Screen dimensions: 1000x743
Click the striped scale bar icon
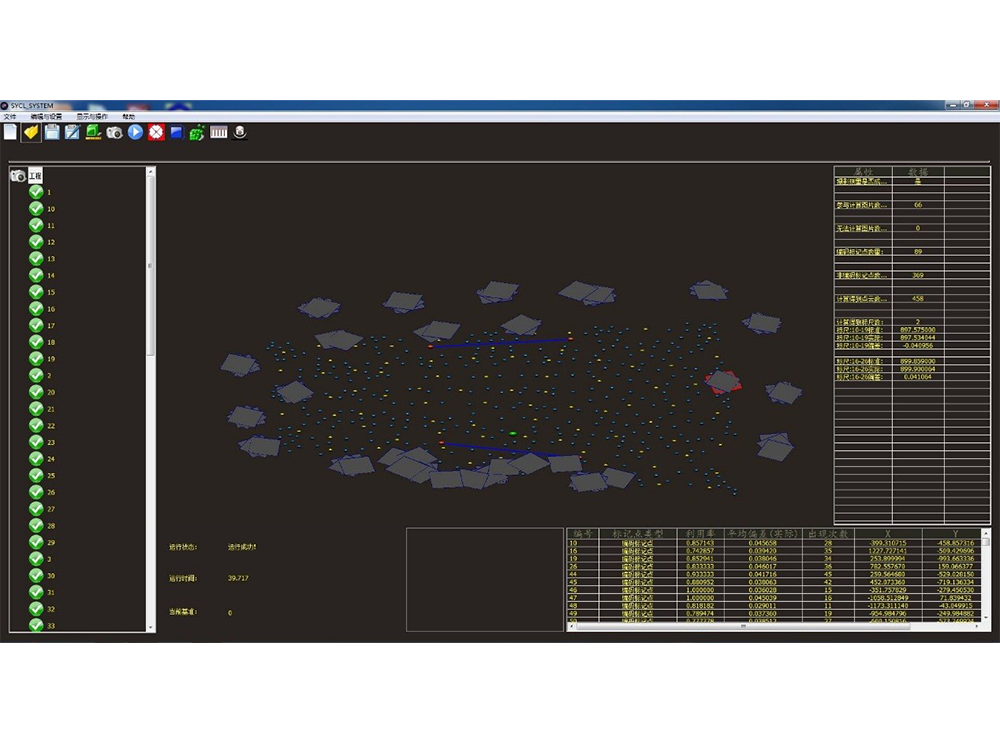click(x=218, y=132)
